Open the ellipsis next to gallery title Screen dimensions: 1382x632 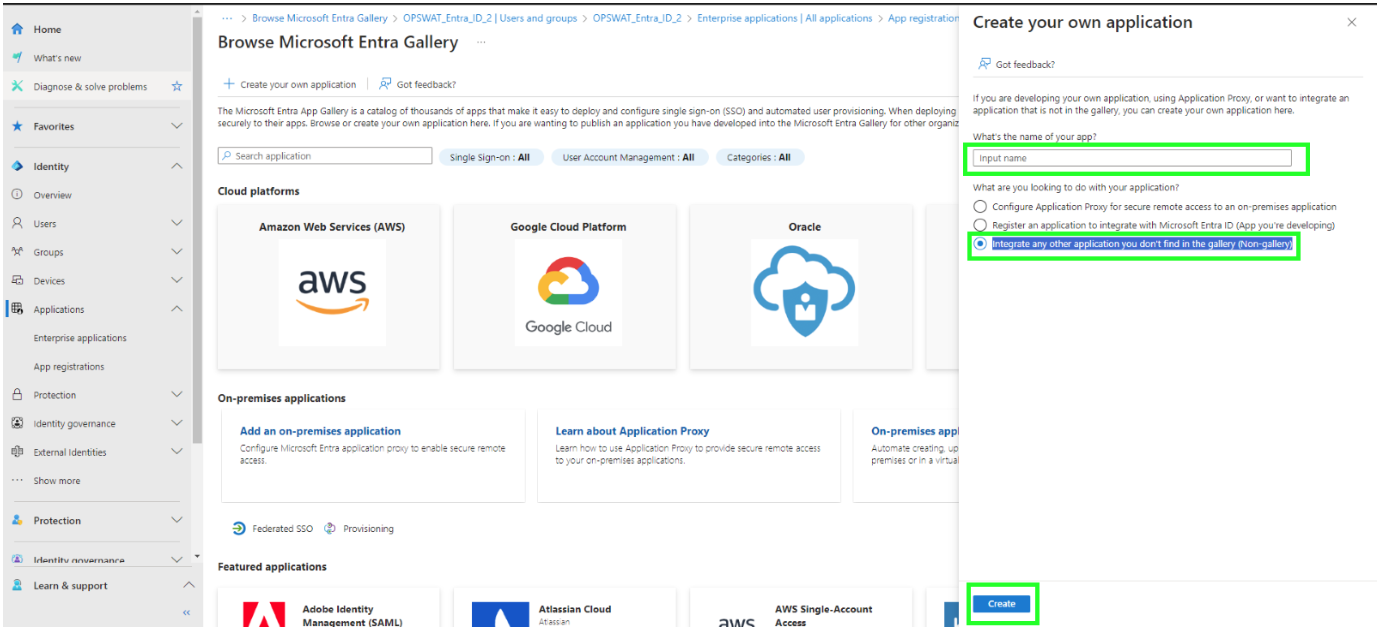[x=481, y=42]
